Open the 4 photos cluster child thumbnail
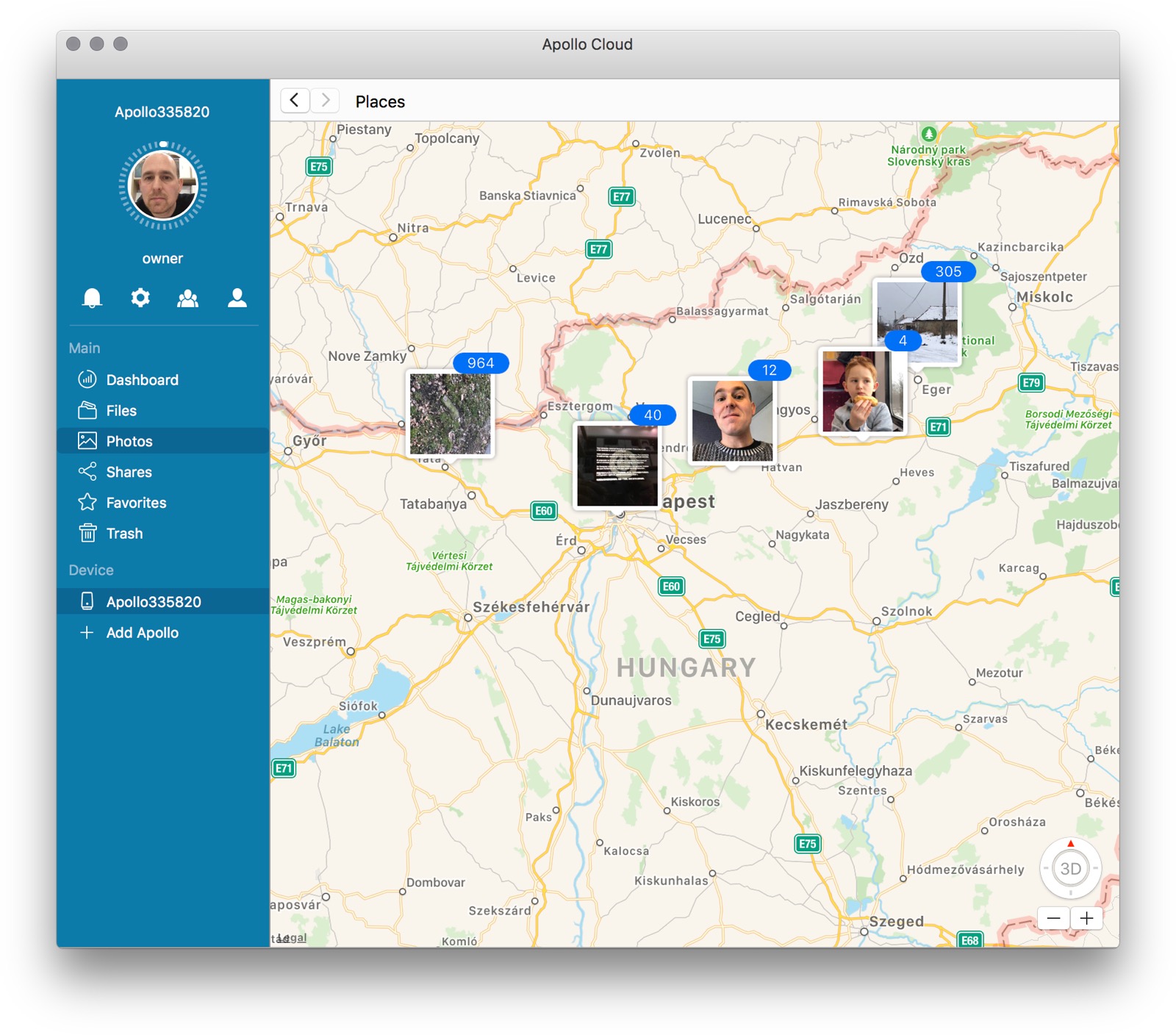The image size is (1176, 1035). coord(862,392)
